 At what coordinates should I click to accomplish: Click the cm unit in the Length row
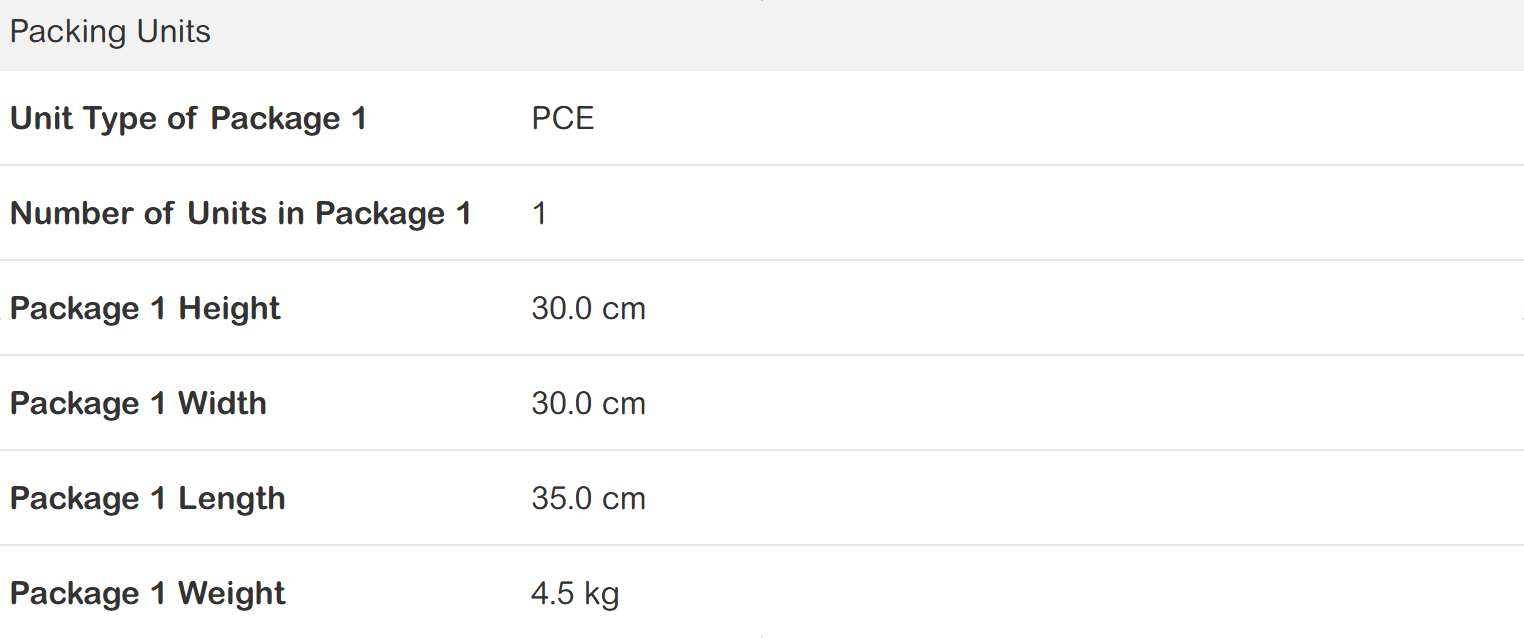(625, 499)
